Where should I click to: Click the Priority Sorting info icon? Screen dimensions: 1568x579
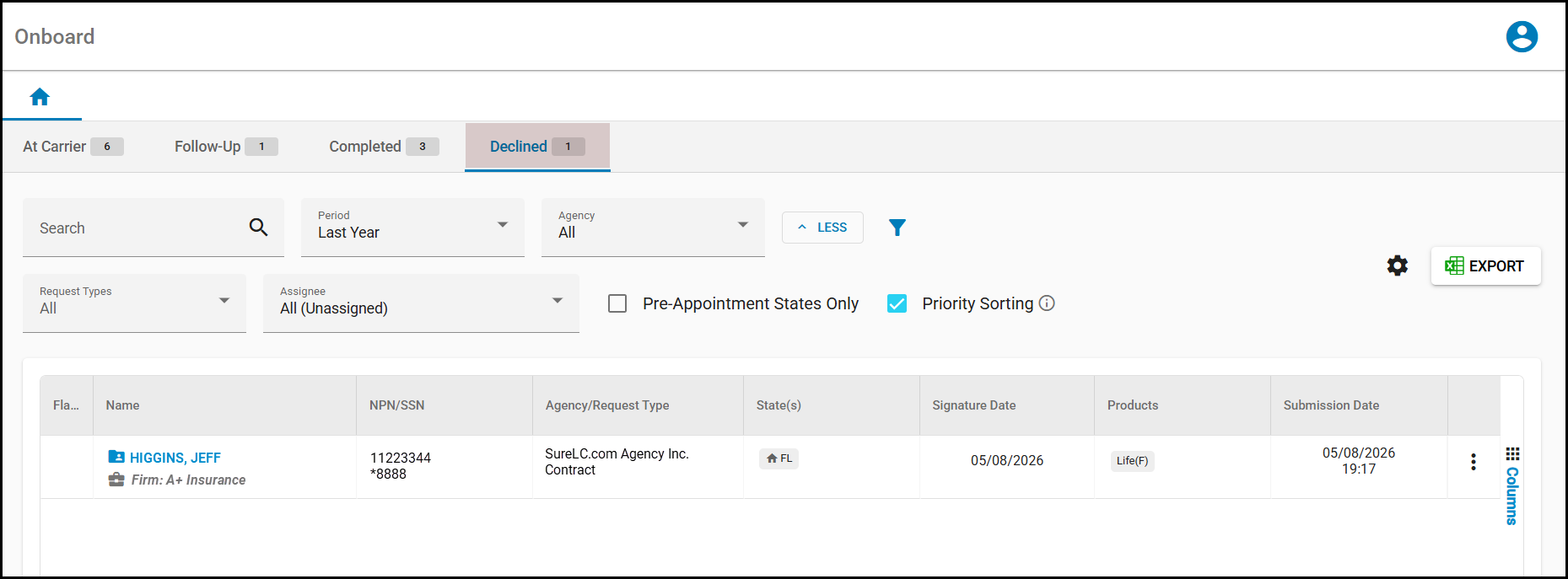(1047, 303)
